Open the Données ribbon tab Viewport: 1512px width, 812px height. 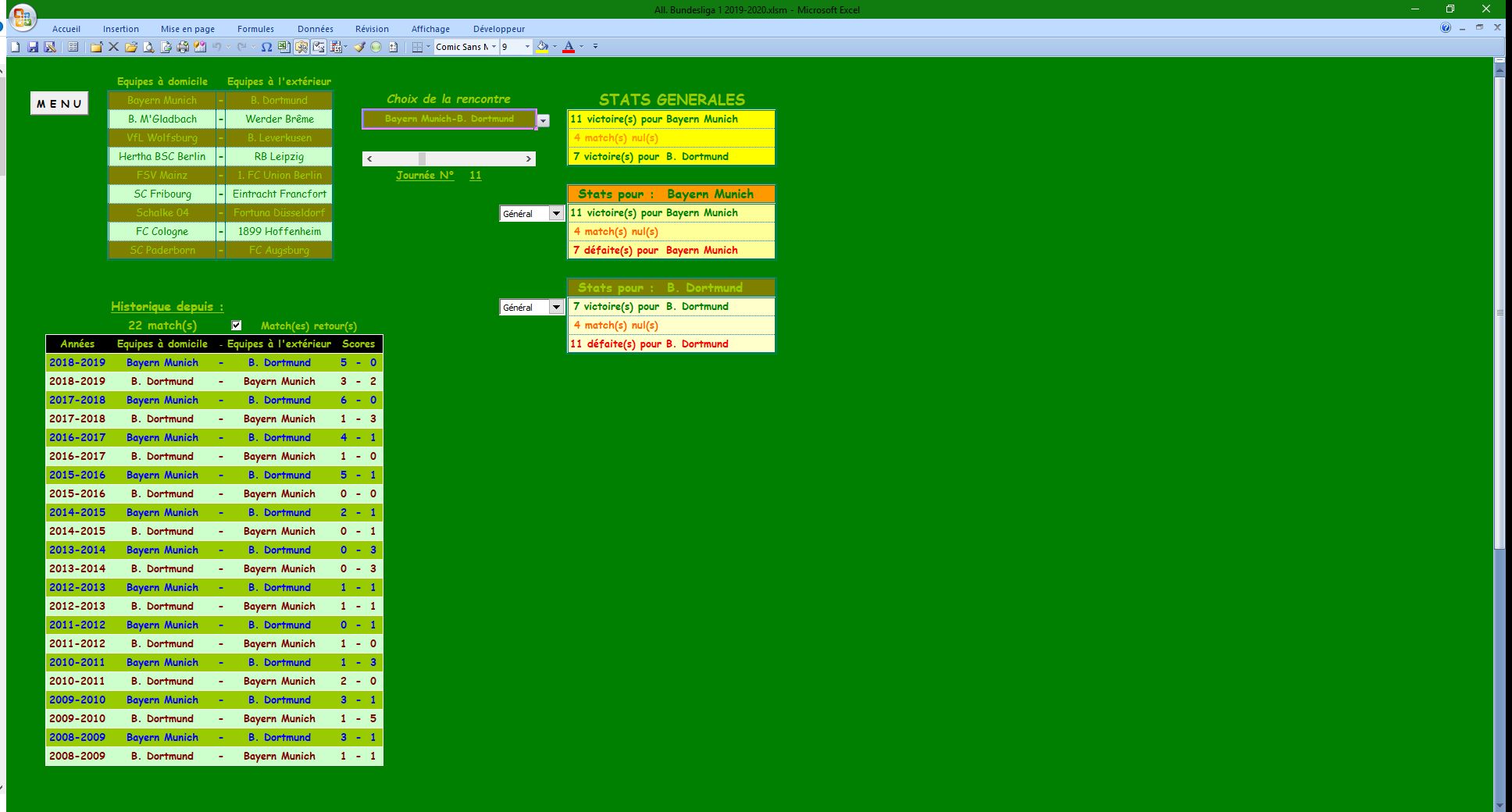[316, 29]
